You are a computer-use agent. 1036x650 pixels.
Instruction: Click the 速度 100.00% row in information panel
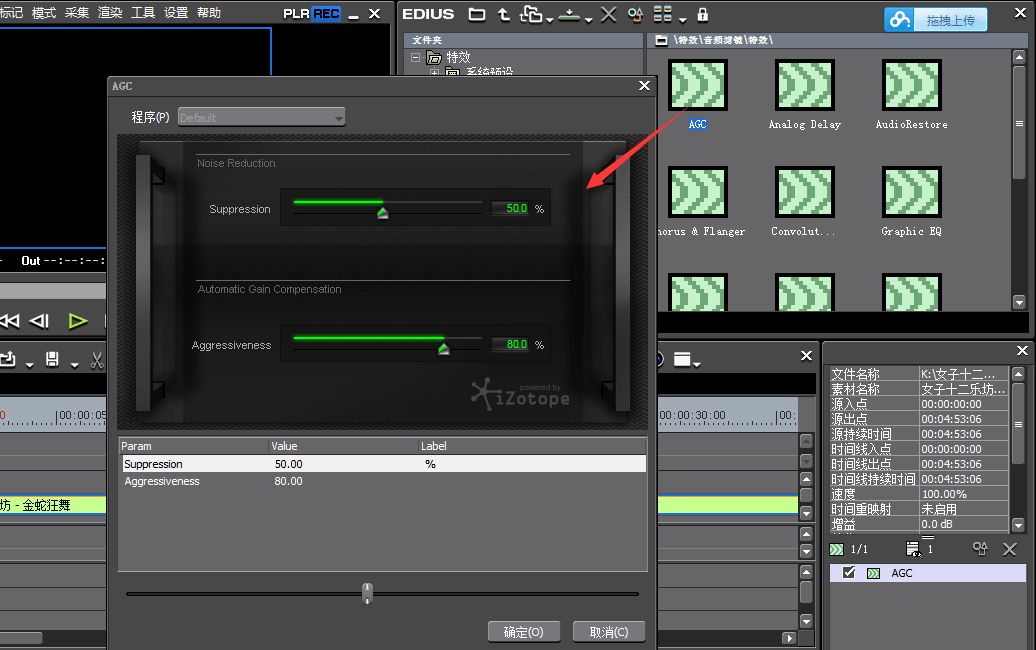tap(919, 494)
